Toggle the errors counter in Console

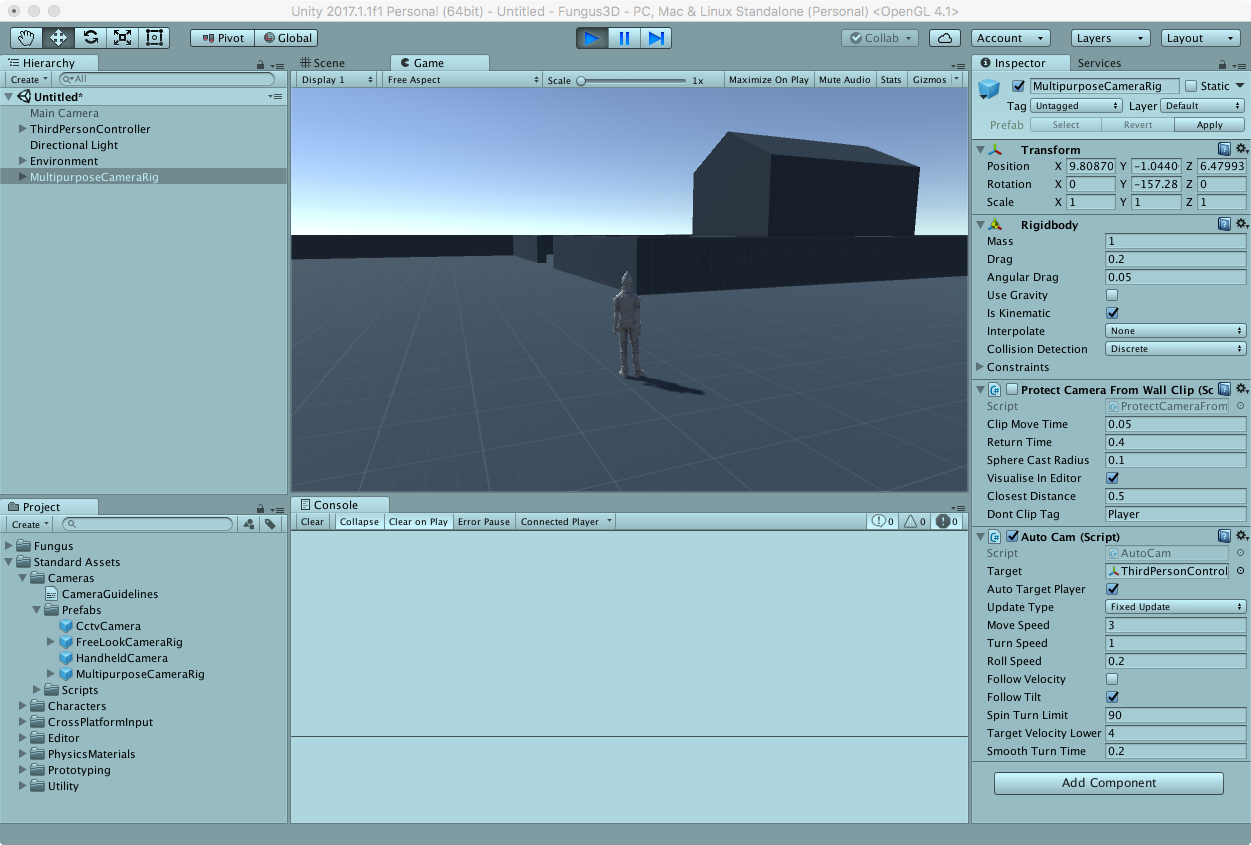tap(947, 521)
